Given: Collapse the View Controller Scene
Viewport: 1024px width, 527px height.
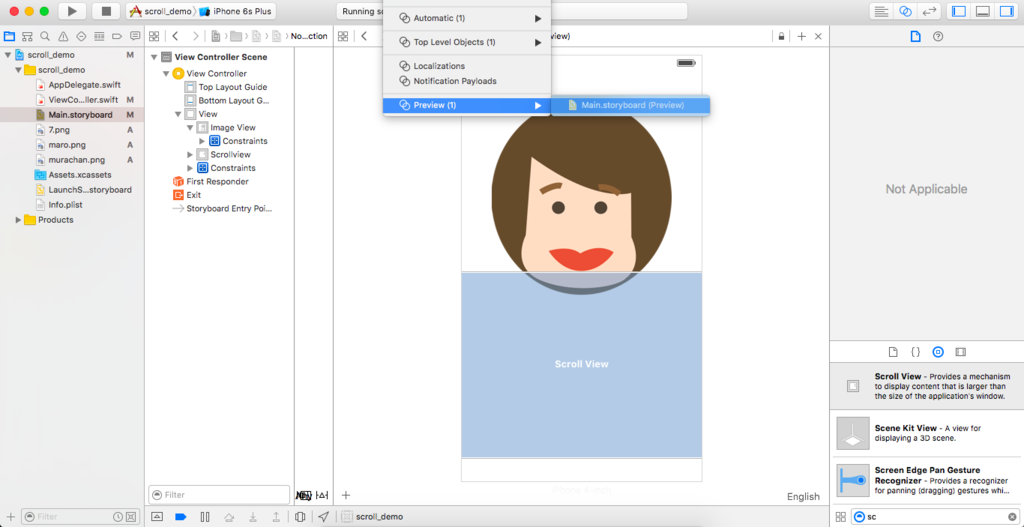Looking at the screenshot, I should pos(154,57).
